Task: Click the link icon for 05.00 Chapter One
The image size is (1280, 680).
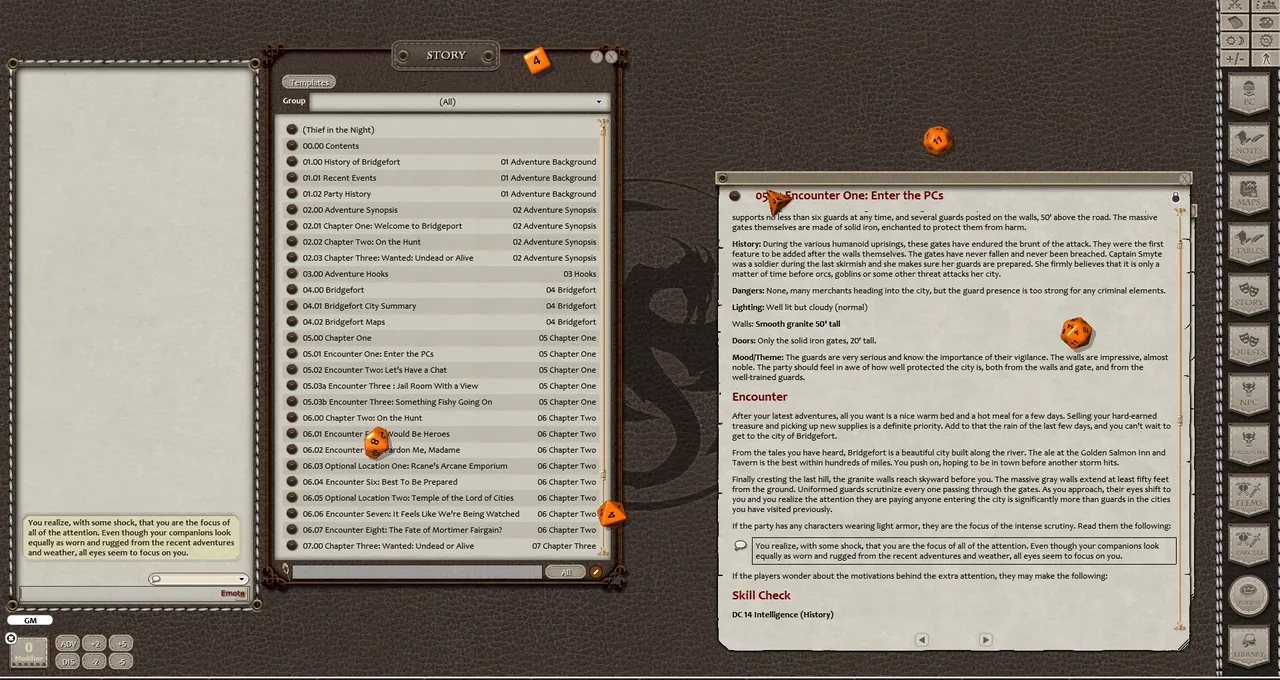Action: [292, 338]
